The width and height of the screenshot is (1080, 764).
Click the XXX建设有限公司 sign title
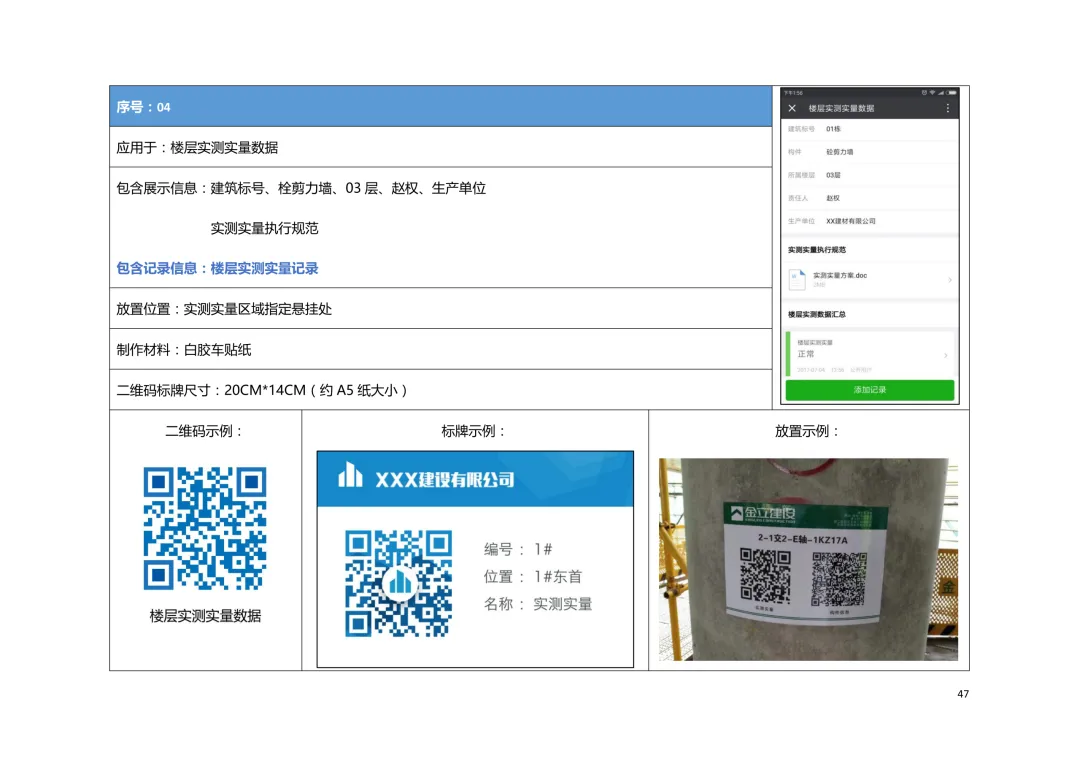[445, 479]
